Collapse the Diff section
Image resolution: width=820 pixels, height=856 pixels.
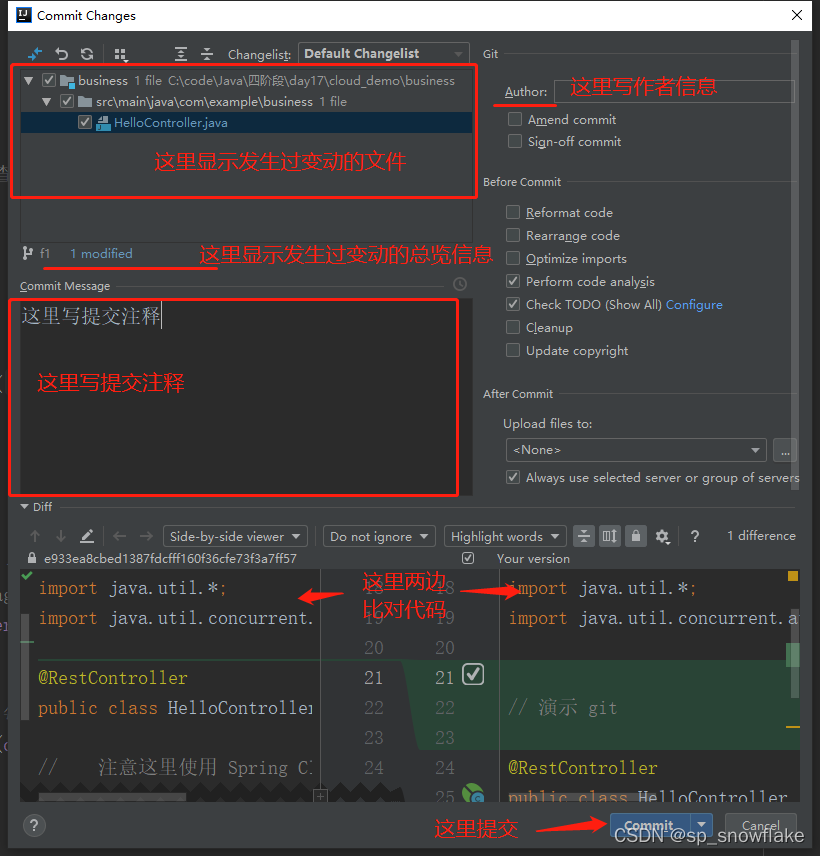(x=25, y=507)
